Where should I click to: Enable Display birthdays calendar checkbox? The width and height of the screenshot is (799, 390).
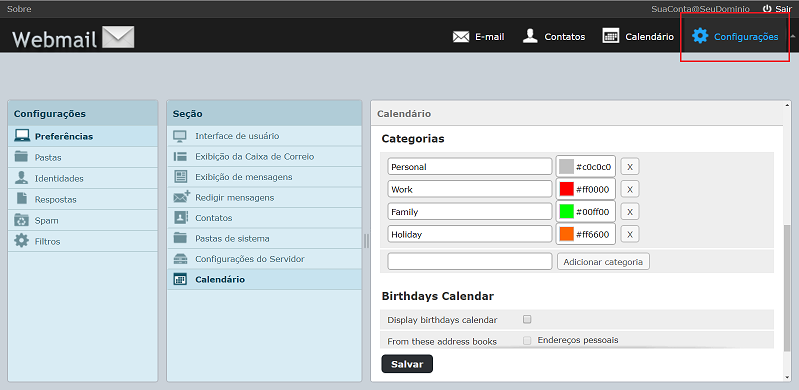pyautogui.click(x=527, y=320)
